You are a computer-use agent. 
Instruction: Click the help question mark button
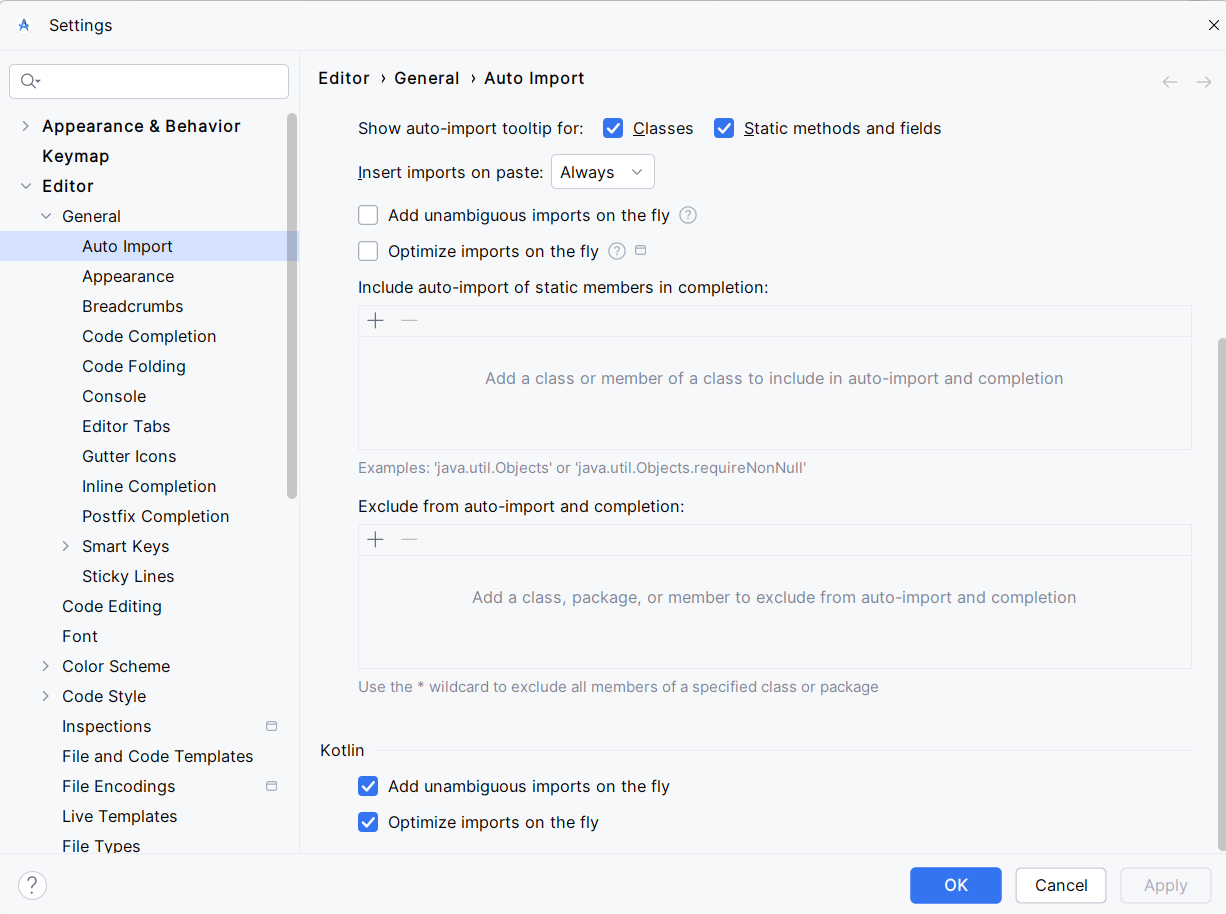point(32,885)
